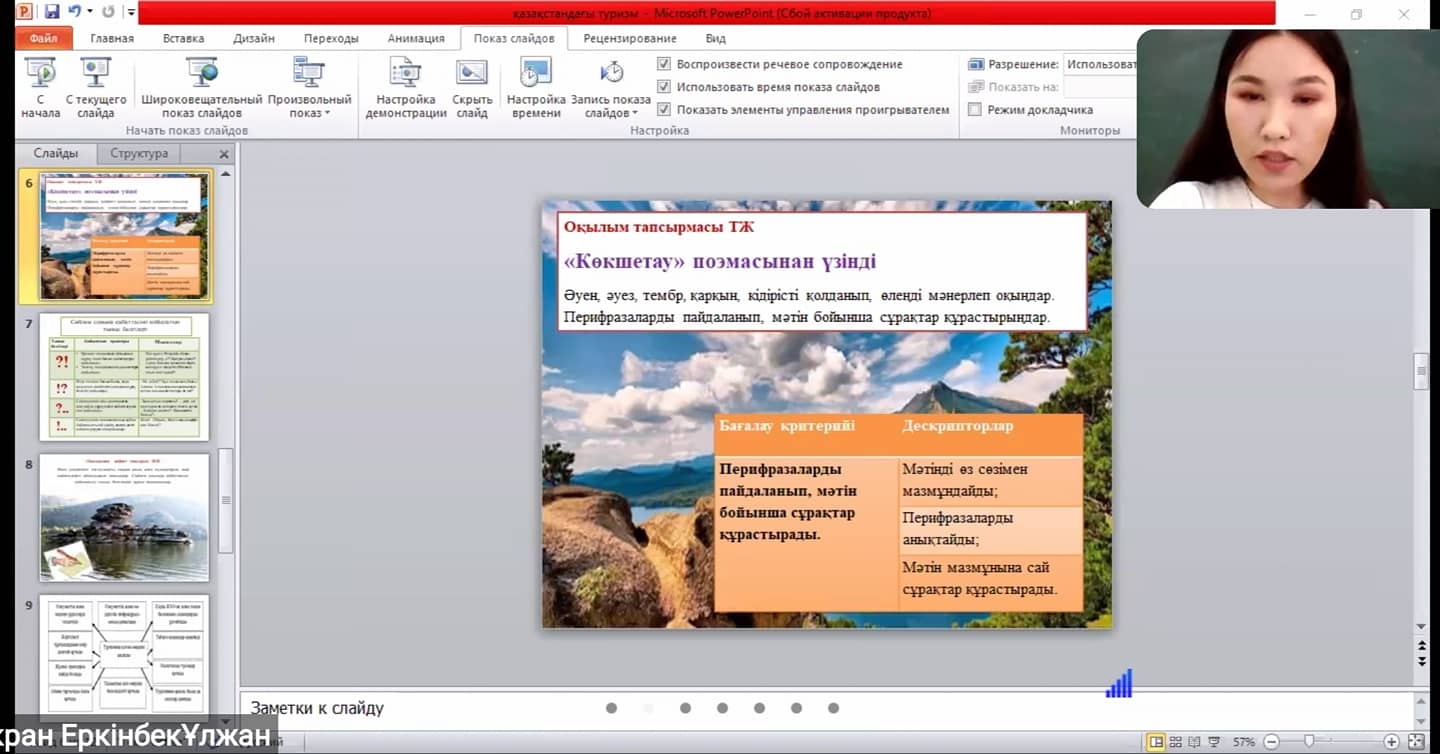Image resolution: width=1440 pixels, height=754 pixels.
Task: Open 'Широковещательный показ слайдов' icon
Action: coord(201,75)
